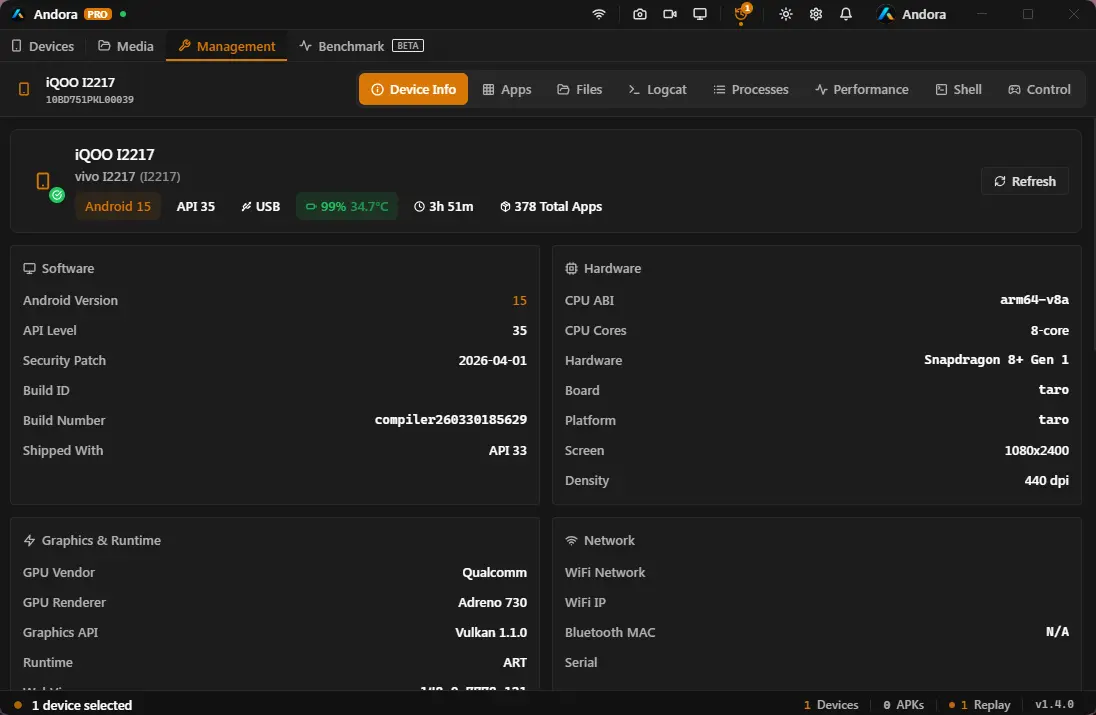The image size is (1096, 715).
Task: Click the Graphics & Runtime lightning icon
Action: [29, 540]
